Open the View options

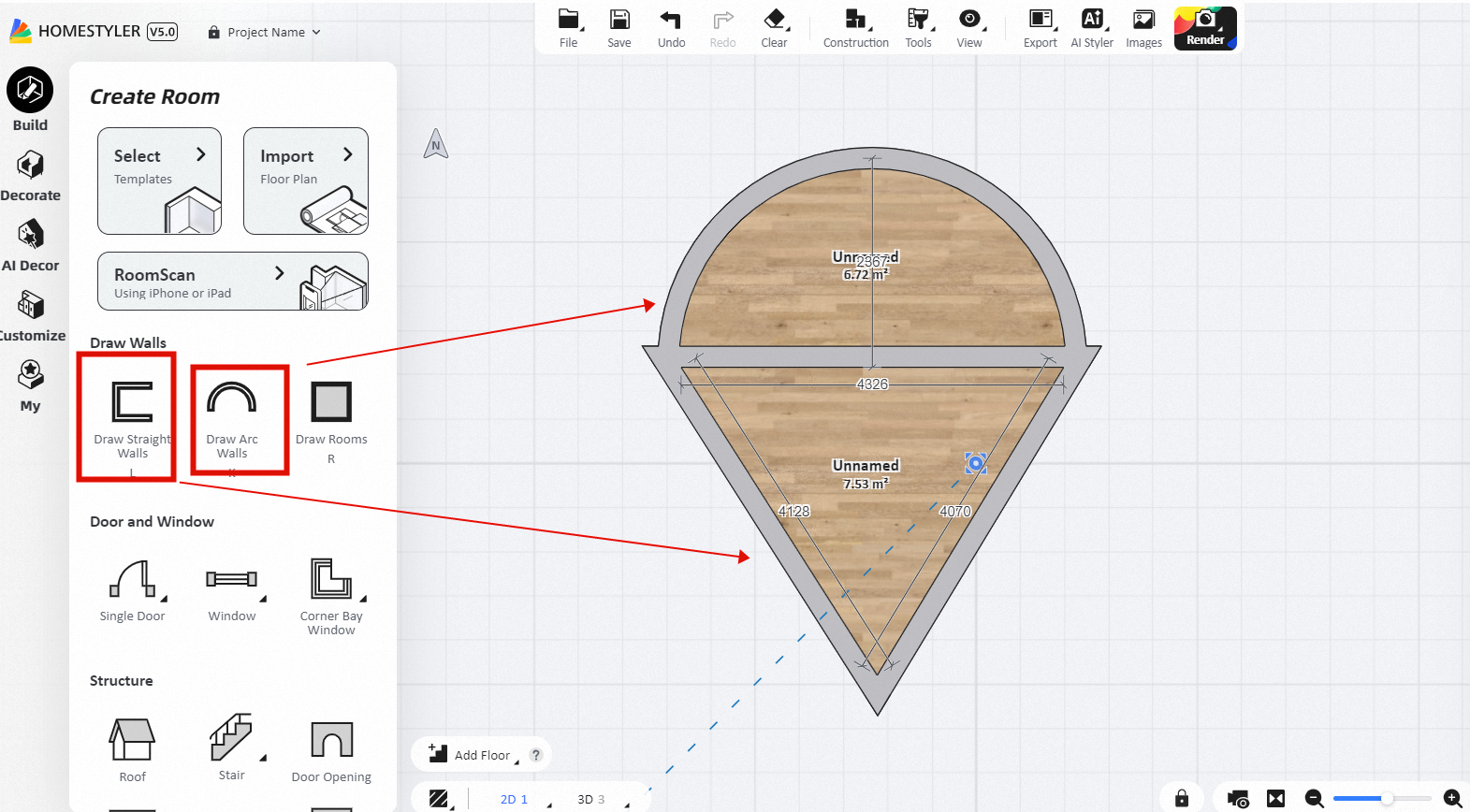coord(969,20)
